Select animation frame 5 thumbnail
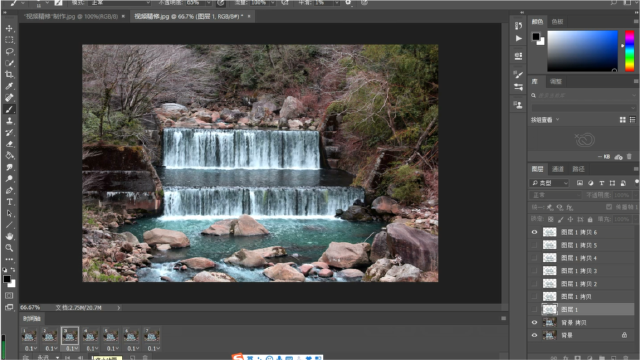The image size is (640, 360). pyautogui.click(x=111, y=336)
